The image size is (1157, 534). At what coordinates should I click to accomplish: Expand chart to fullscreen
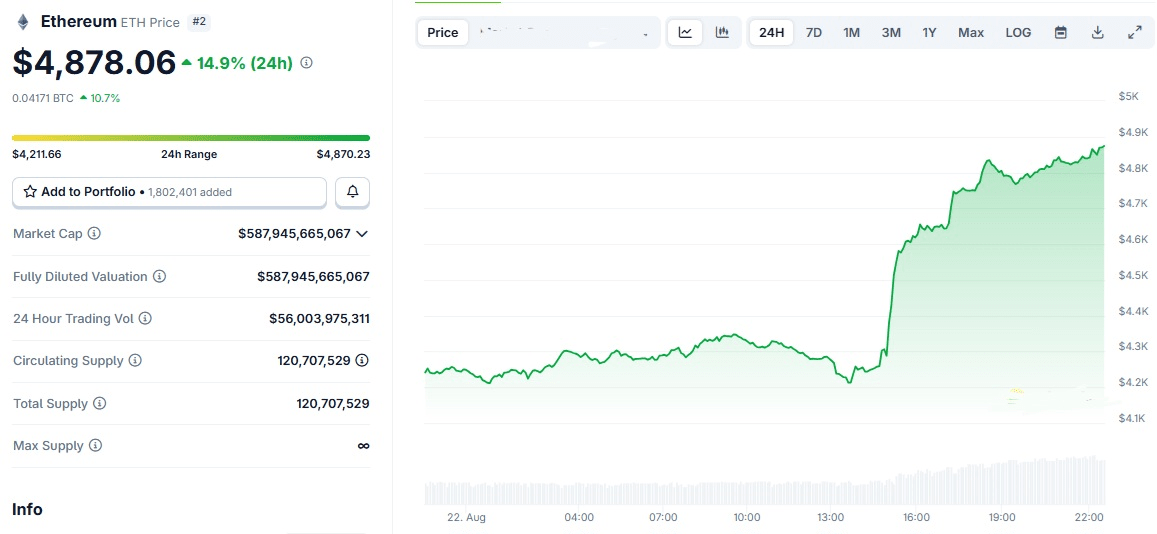click(1135, 32)
